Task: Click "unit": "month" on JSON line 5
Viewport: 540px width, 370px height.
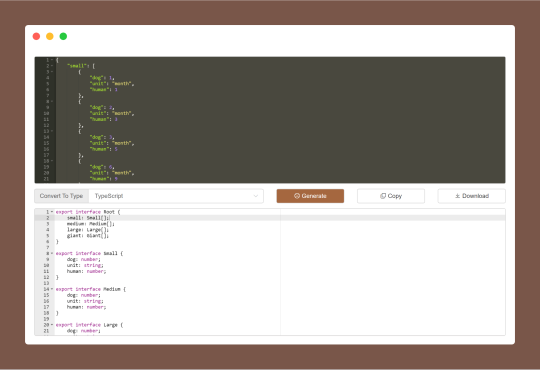Action: pos(112,84)
